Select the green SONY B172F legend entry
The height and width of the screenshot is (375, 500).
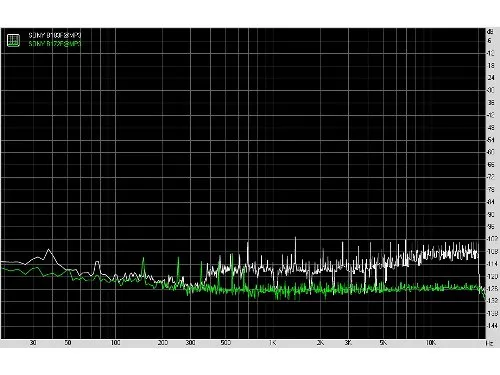tap(55, 44)
